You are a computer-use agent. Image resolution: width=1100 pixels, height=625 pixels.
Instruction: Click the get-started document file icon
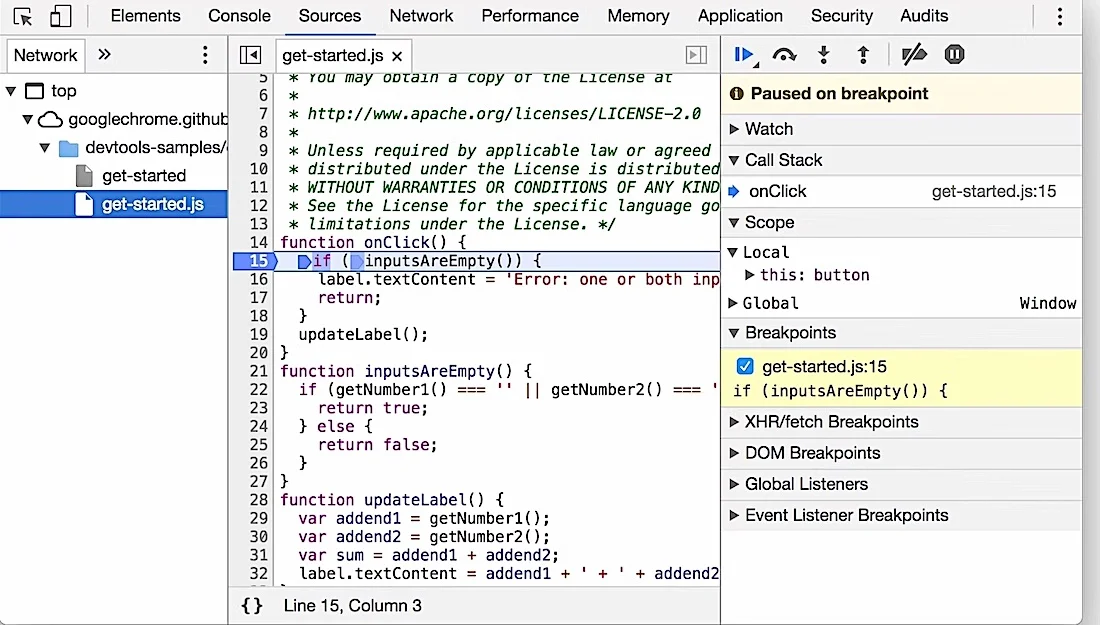tap(84, 175)
